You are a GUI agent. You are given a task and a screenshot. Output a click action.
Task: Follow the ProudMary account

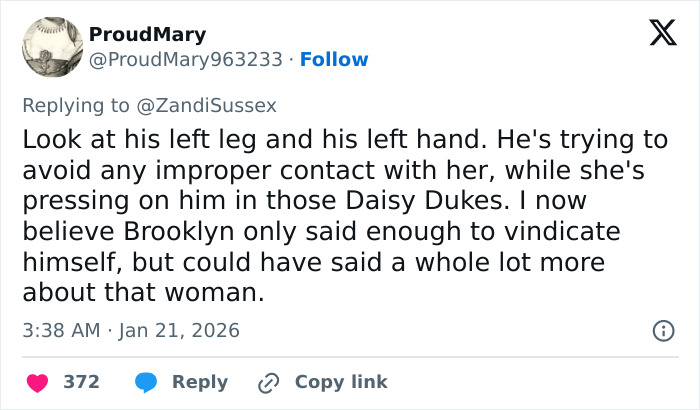(334, 60)
